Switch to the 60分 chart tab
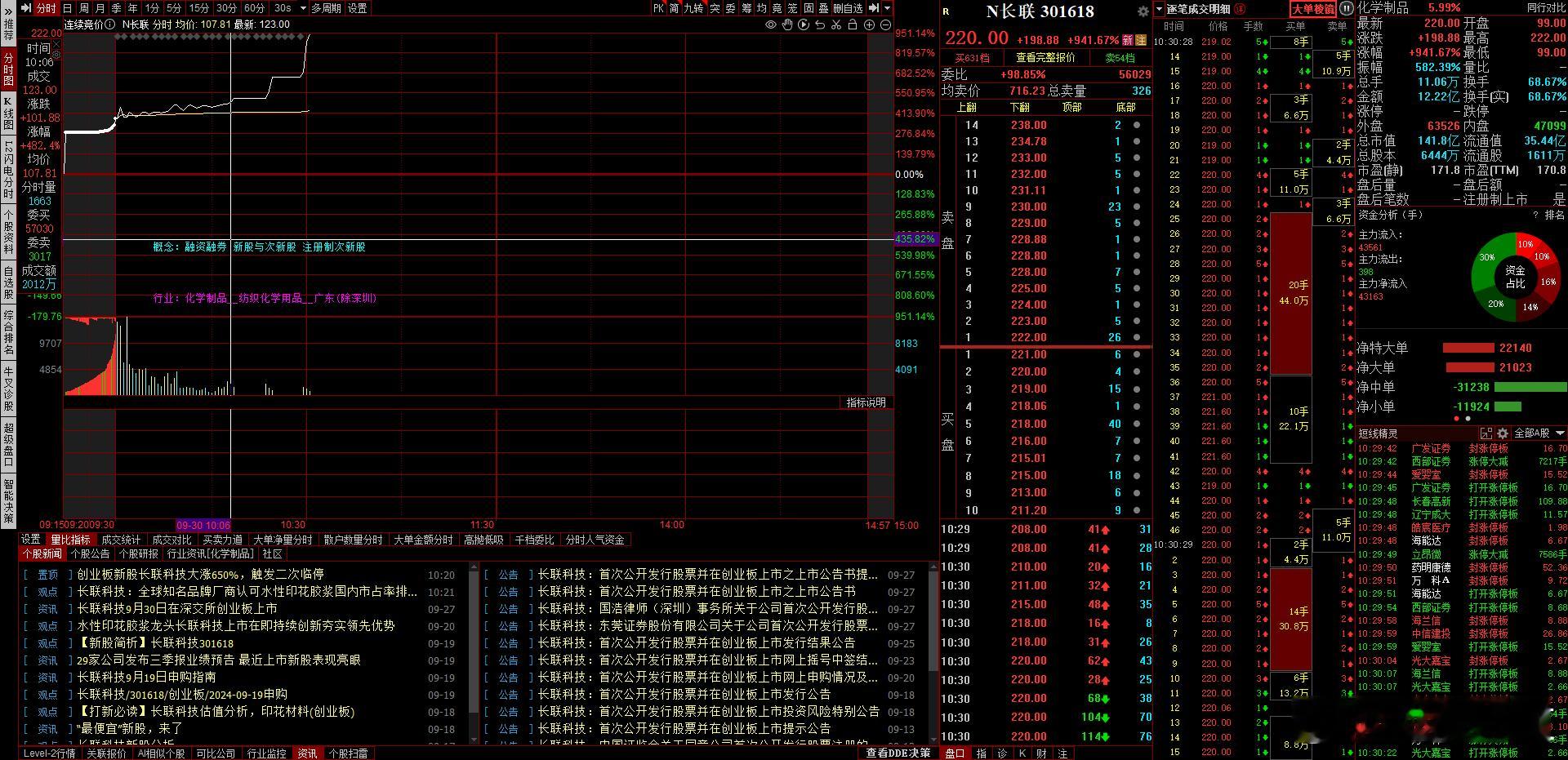 point(254,8)
